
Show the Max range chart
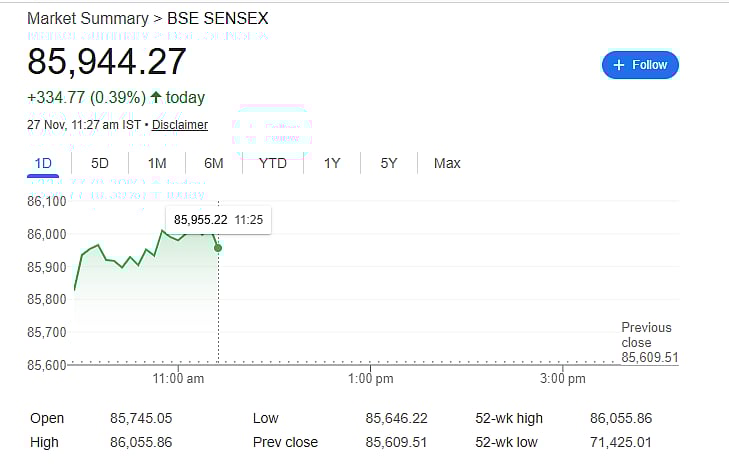(x=447, y=163)
